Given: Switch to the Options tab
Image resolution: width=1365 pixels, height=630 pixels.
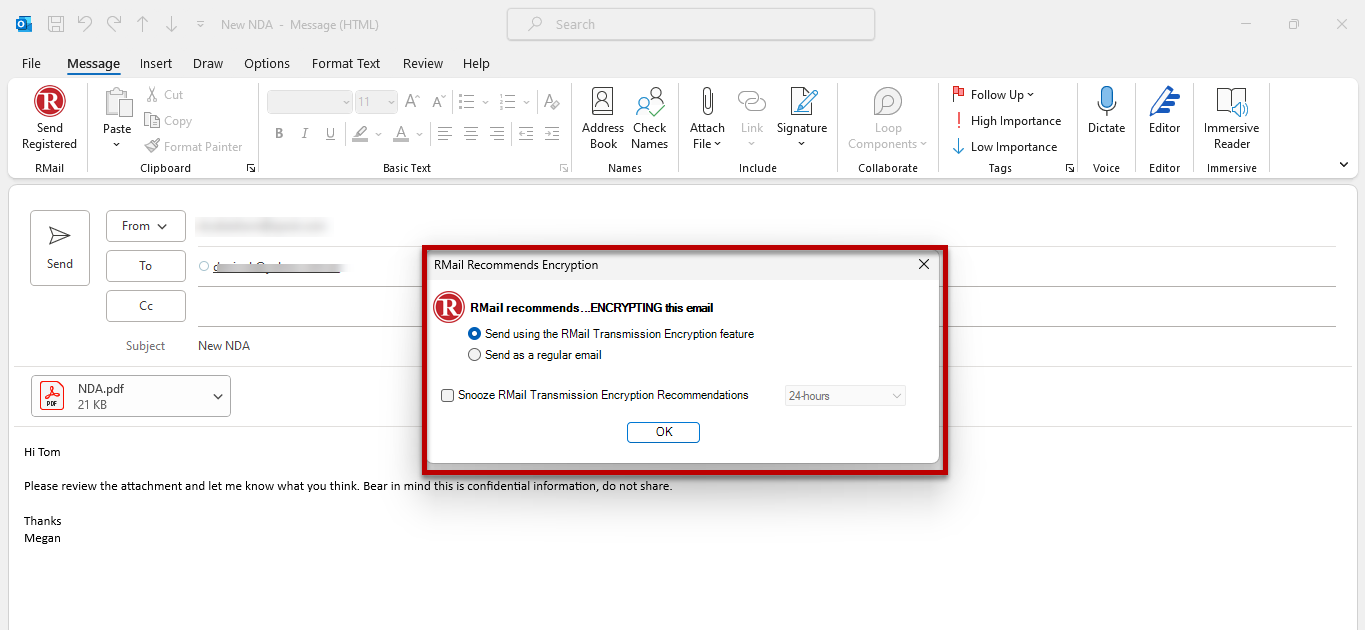Looking at the screenshot, I should (266, 63).
